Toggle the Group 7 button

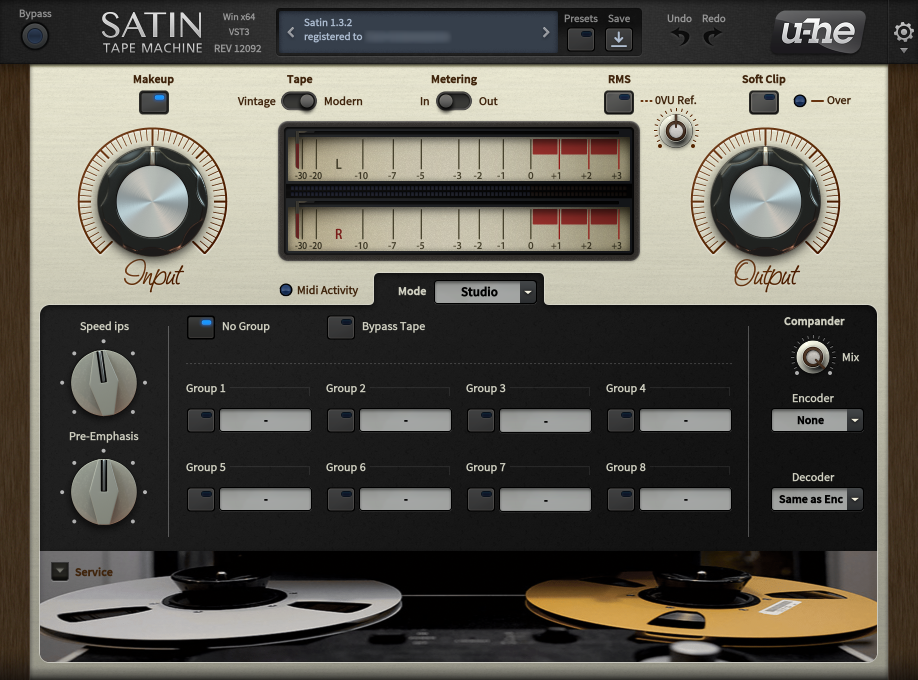point(481,500)
